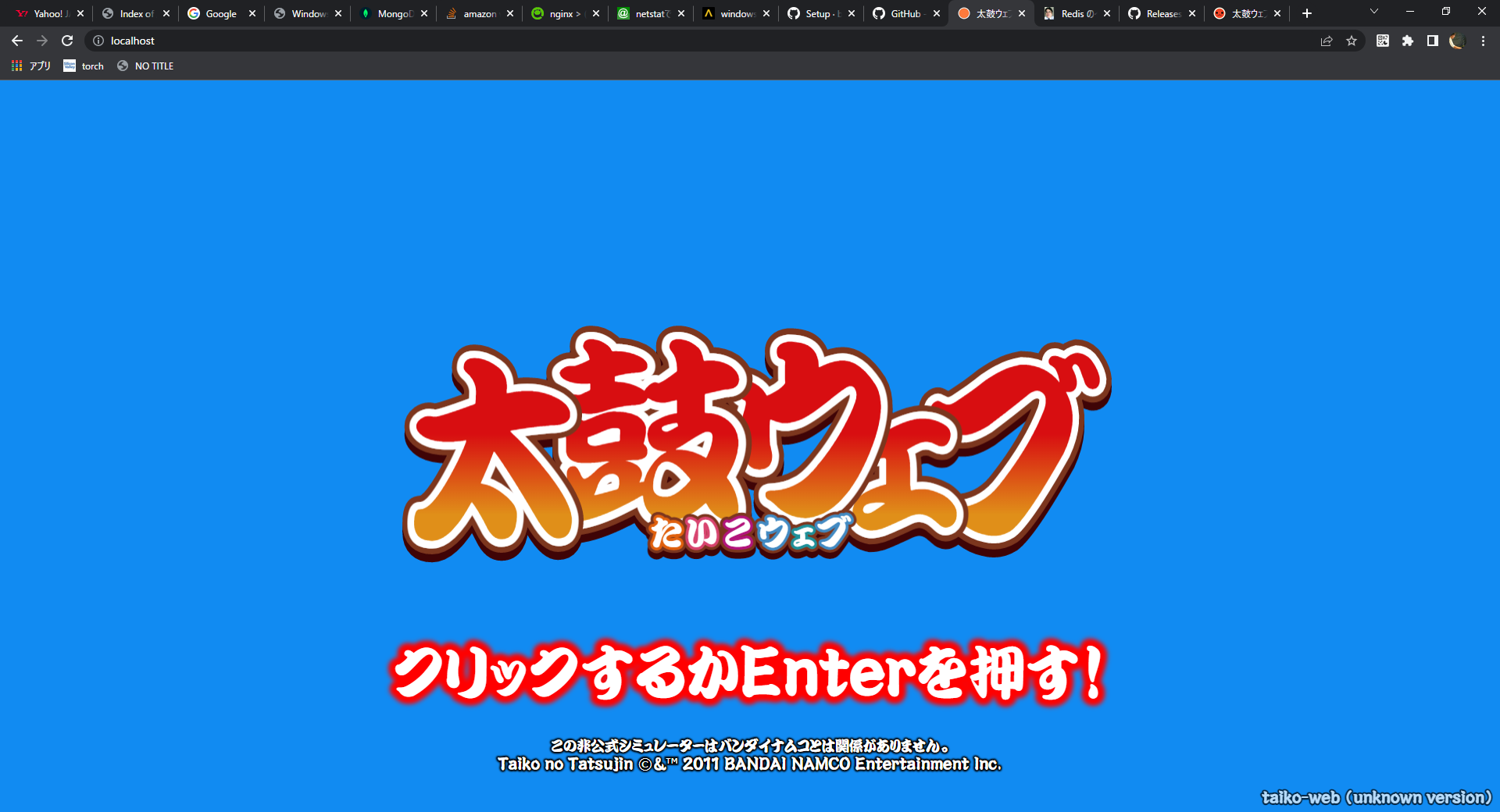The image size is (1500, 812).
Task: View site information icon beside localhost
Action: (98, 41)
